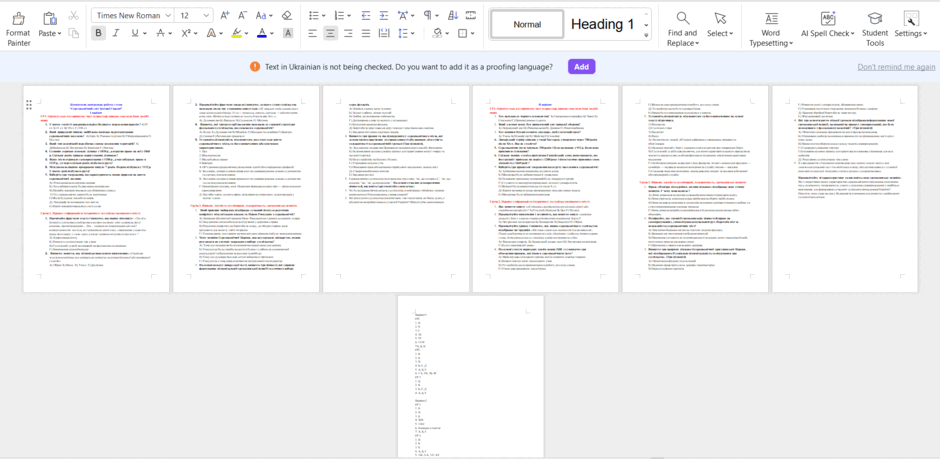940x459 pixels.
Task: Increase font size with A+ icon
Action: 225,15
